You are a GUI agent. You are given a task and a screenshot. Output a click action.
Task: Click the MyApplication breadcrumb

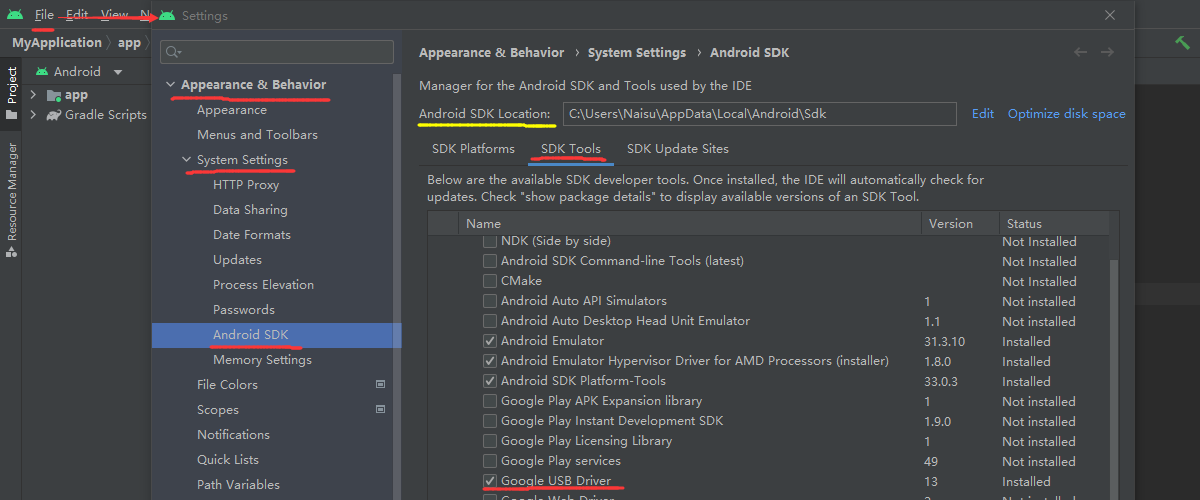[57, 43]
